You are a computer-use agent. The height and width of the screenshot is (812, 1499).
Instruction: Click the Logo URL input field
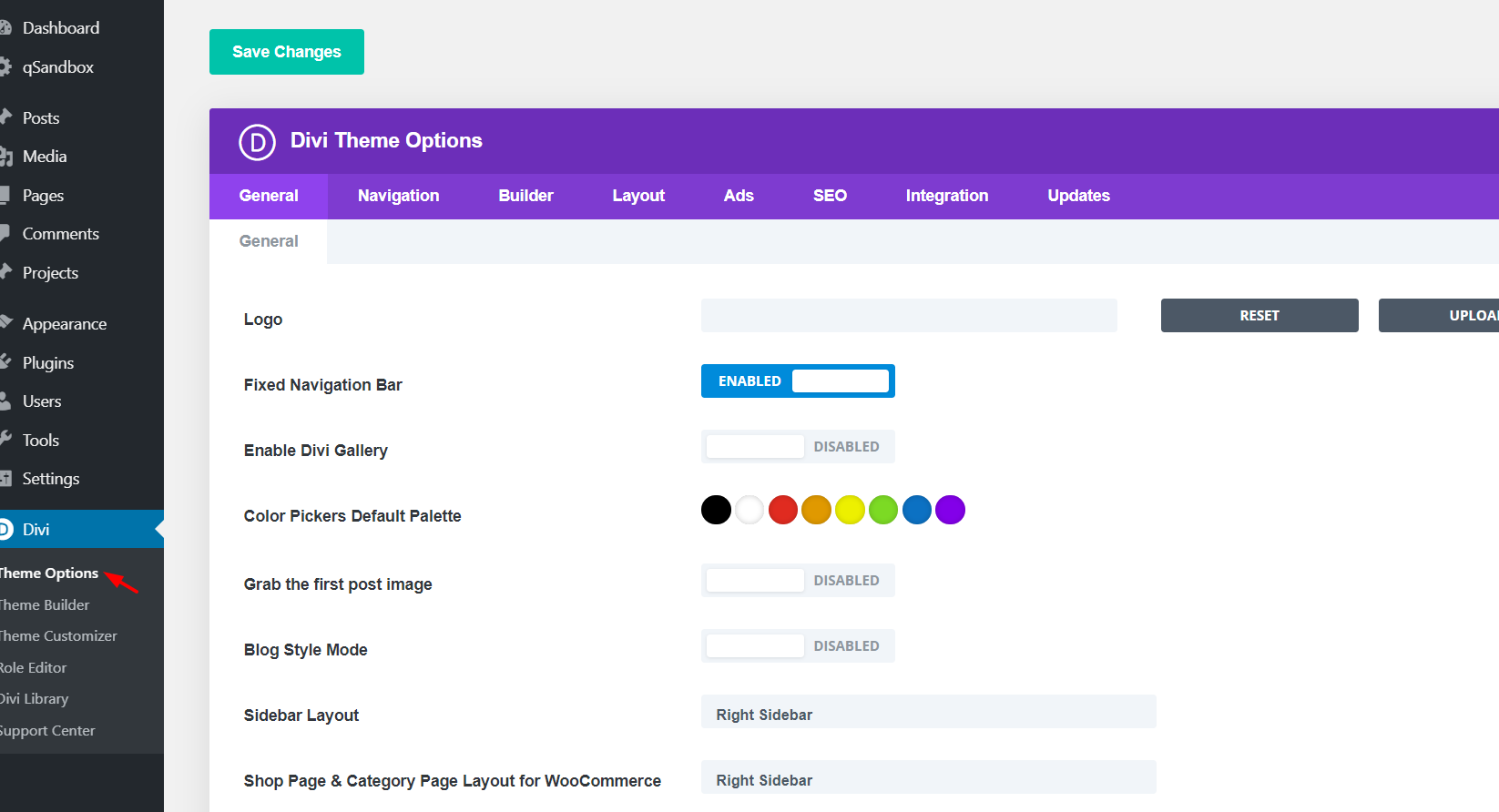coord(909,316)
